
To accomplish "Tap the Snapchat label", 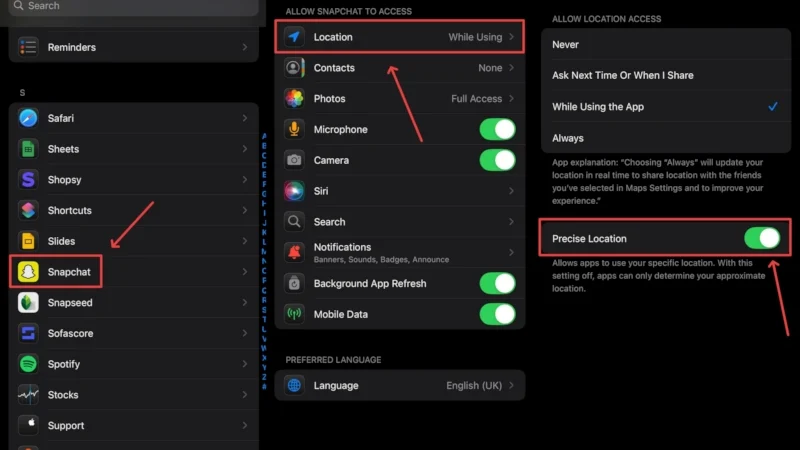I will (x=69, y=272).
